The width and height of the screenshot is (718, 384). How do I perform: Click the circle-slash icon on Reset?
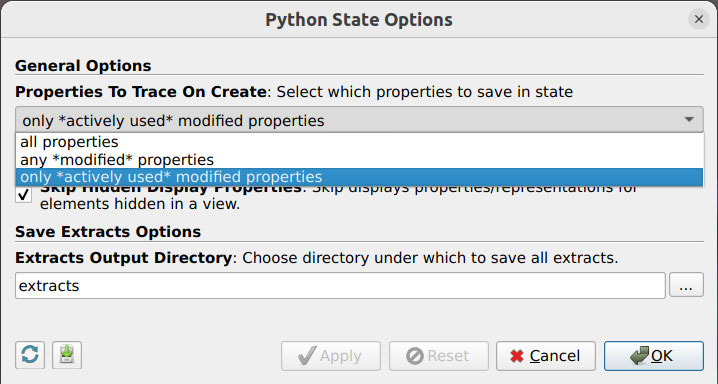415,356
